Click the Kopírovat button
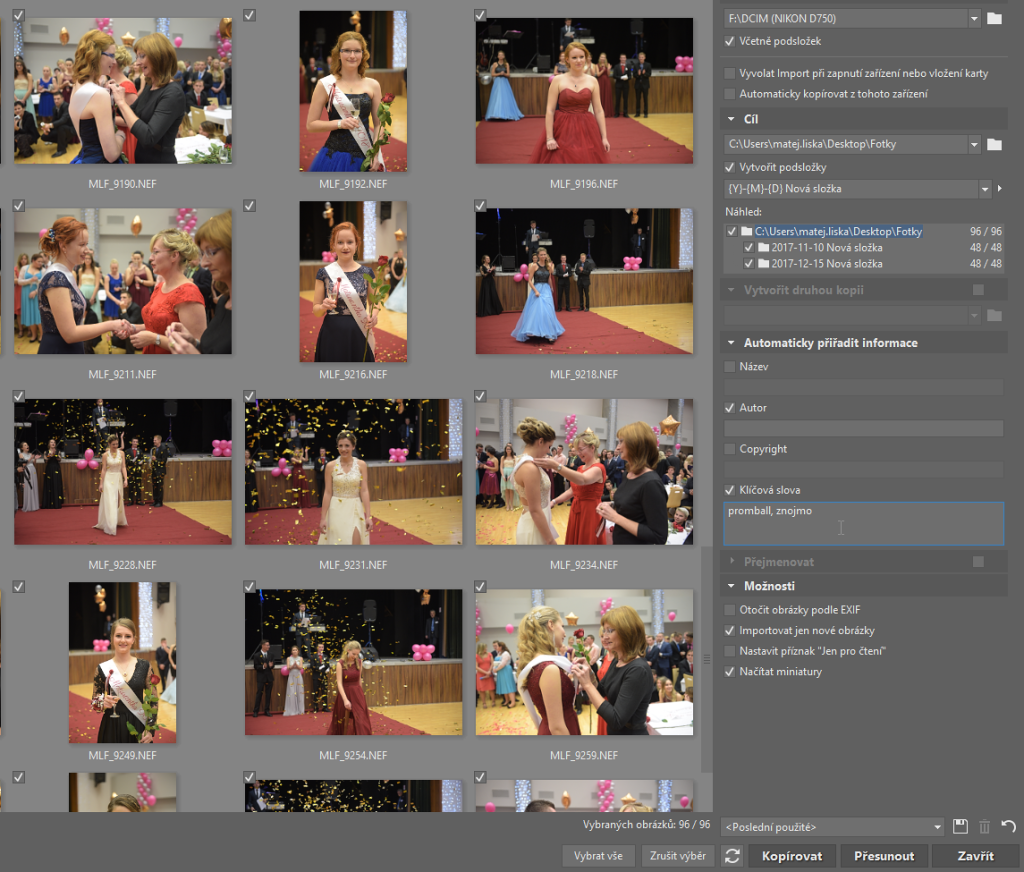This screenshot has height=872, width=1024. (x=792, y=856)
